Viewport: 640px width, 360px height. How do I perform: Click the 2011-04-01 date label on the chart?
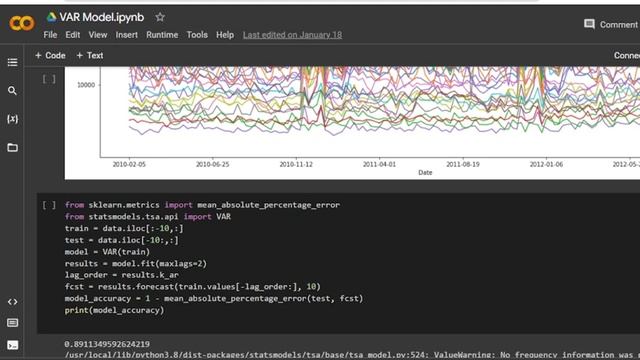tap(379, 164)
